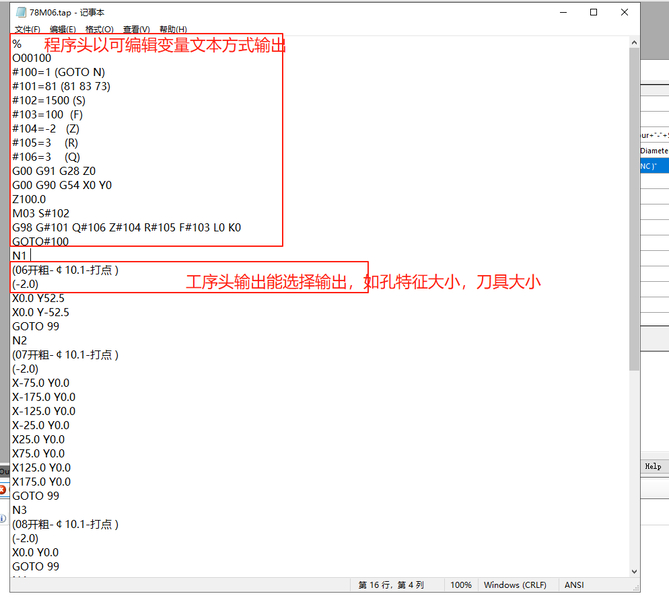Click the line G00 G91 G28 Z0

point(54,171)
